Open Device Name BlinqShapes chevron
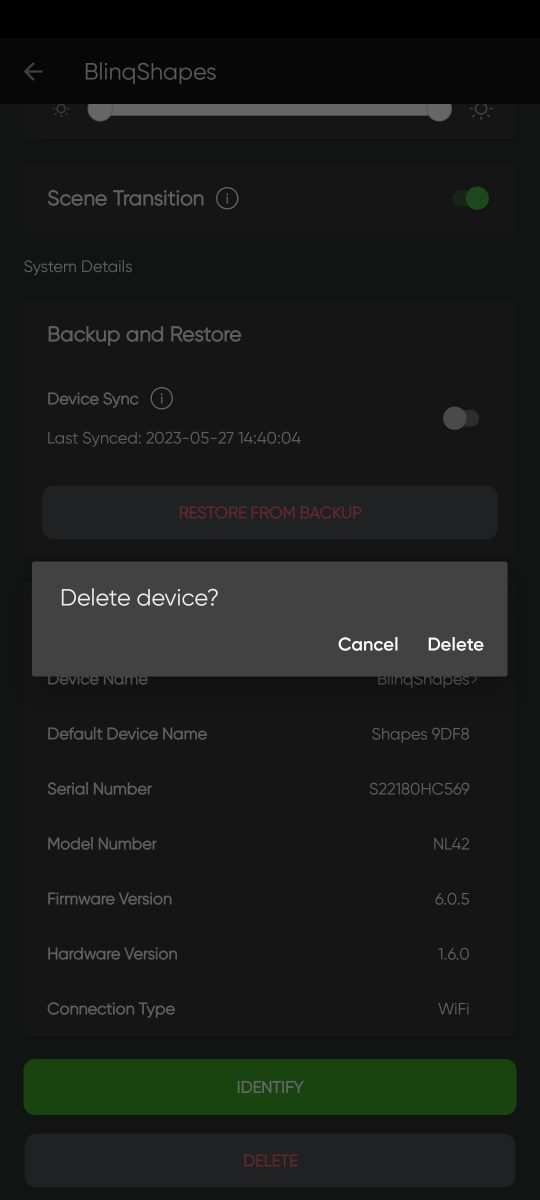Viewport: 540px width, 1200px height. click(474, 680)
